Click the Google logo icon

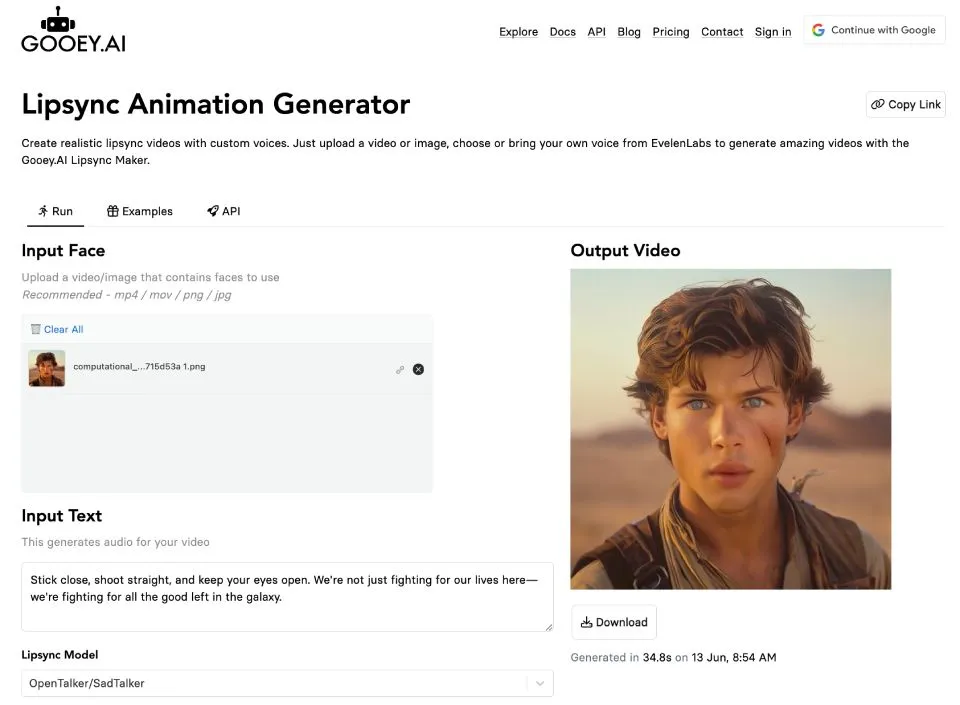(x=818, y=30)
